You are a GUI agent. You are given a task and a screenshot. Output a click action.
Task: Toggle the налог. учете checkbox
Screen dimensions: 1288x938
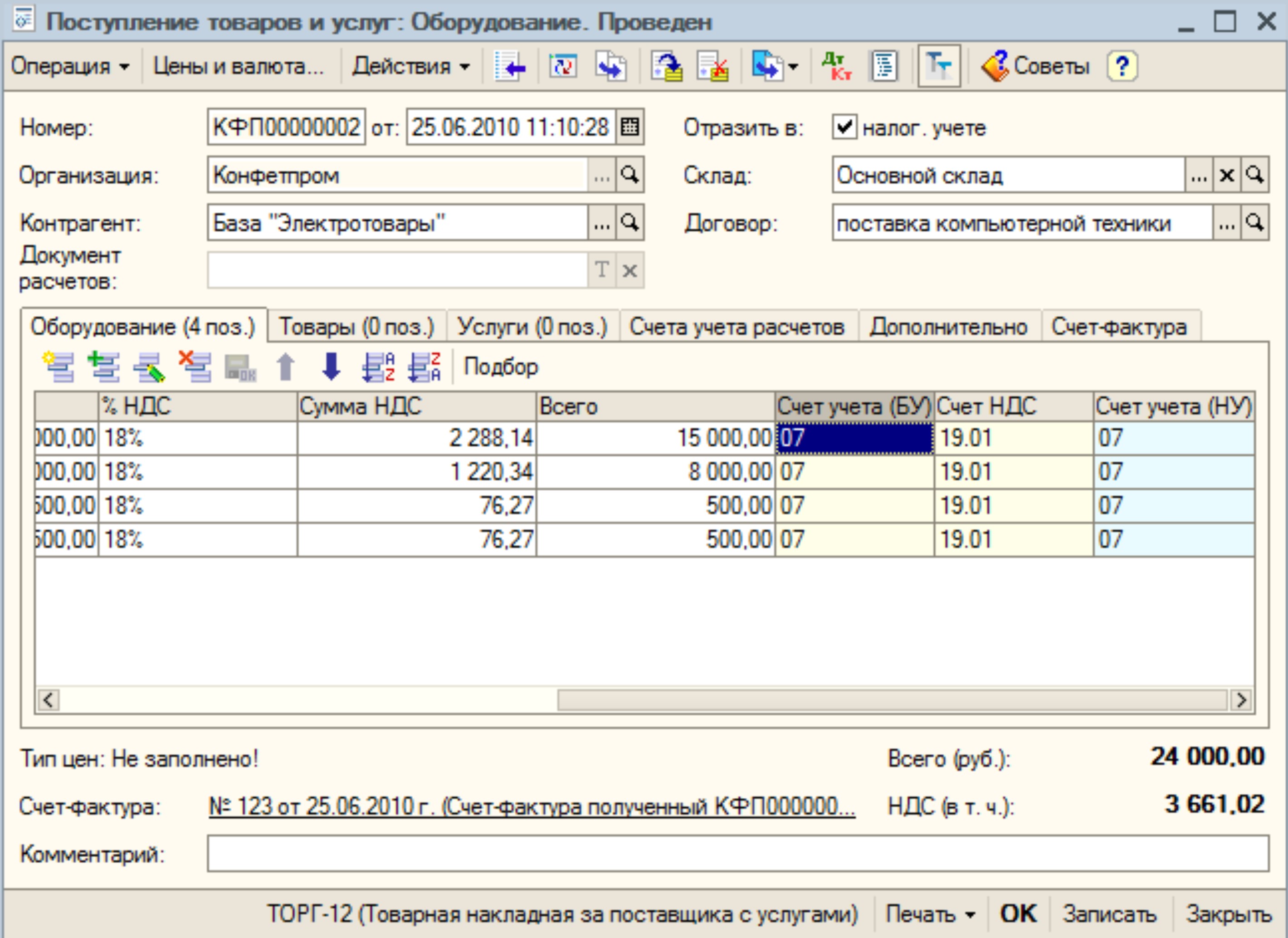pyautogui.click(x=844, y=127)
